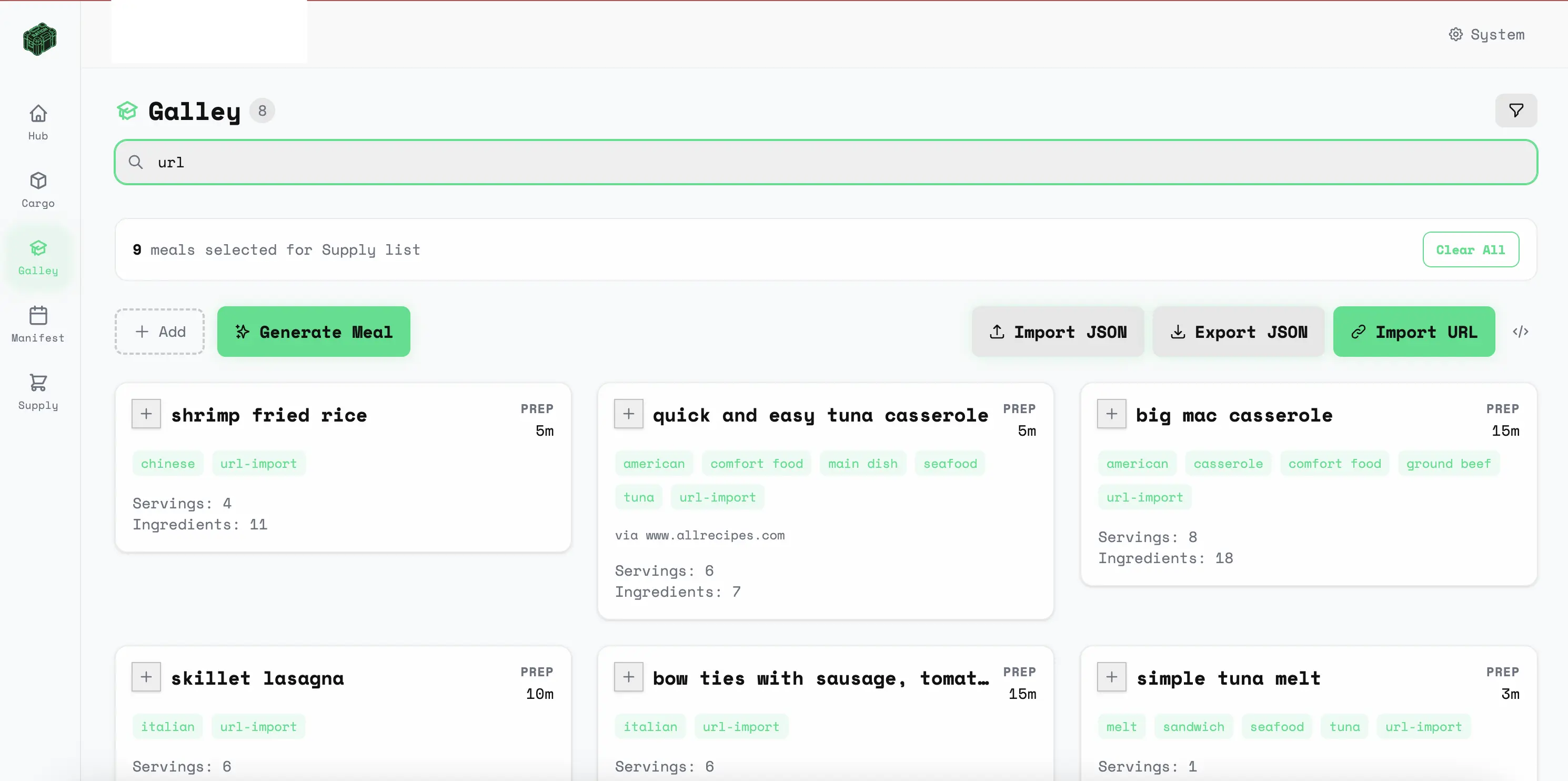The height and width of the screenshot is (781, 1568).
Task: Click the 9 meals selected text
Action: coord(276,249)
